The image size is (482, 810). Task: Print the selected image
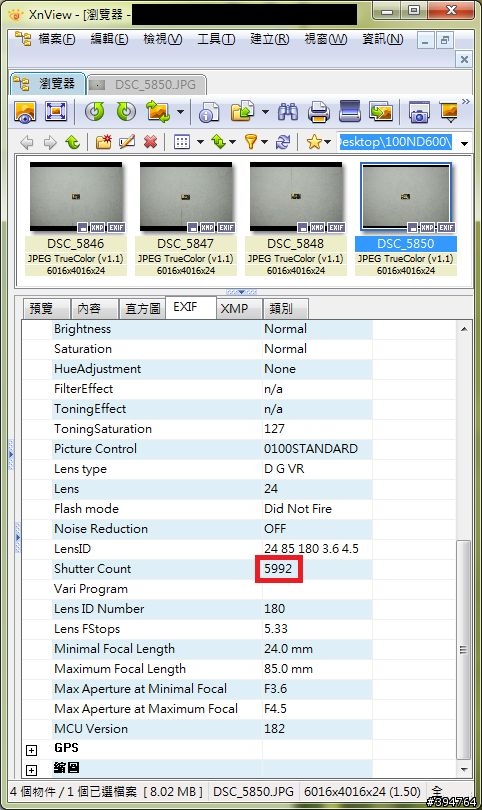(319, 112)
